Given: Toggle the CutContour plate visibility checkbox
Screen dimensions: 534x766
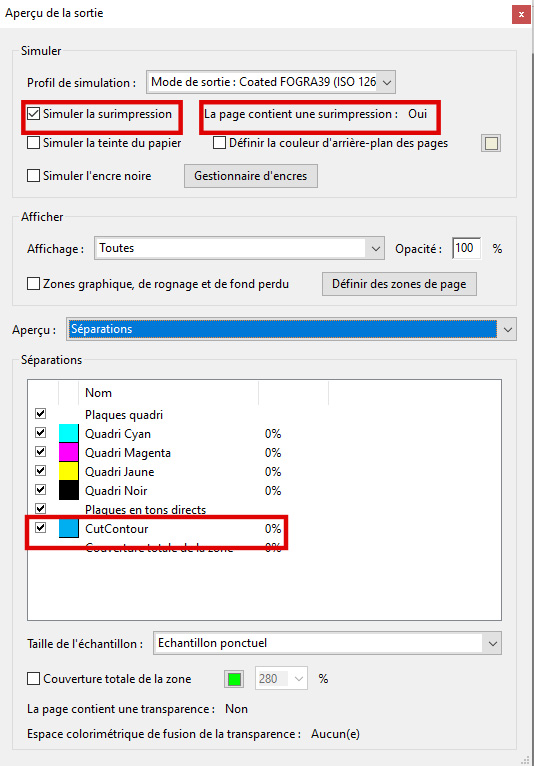Looking at the screenshot, I should [x=41, y=528].
